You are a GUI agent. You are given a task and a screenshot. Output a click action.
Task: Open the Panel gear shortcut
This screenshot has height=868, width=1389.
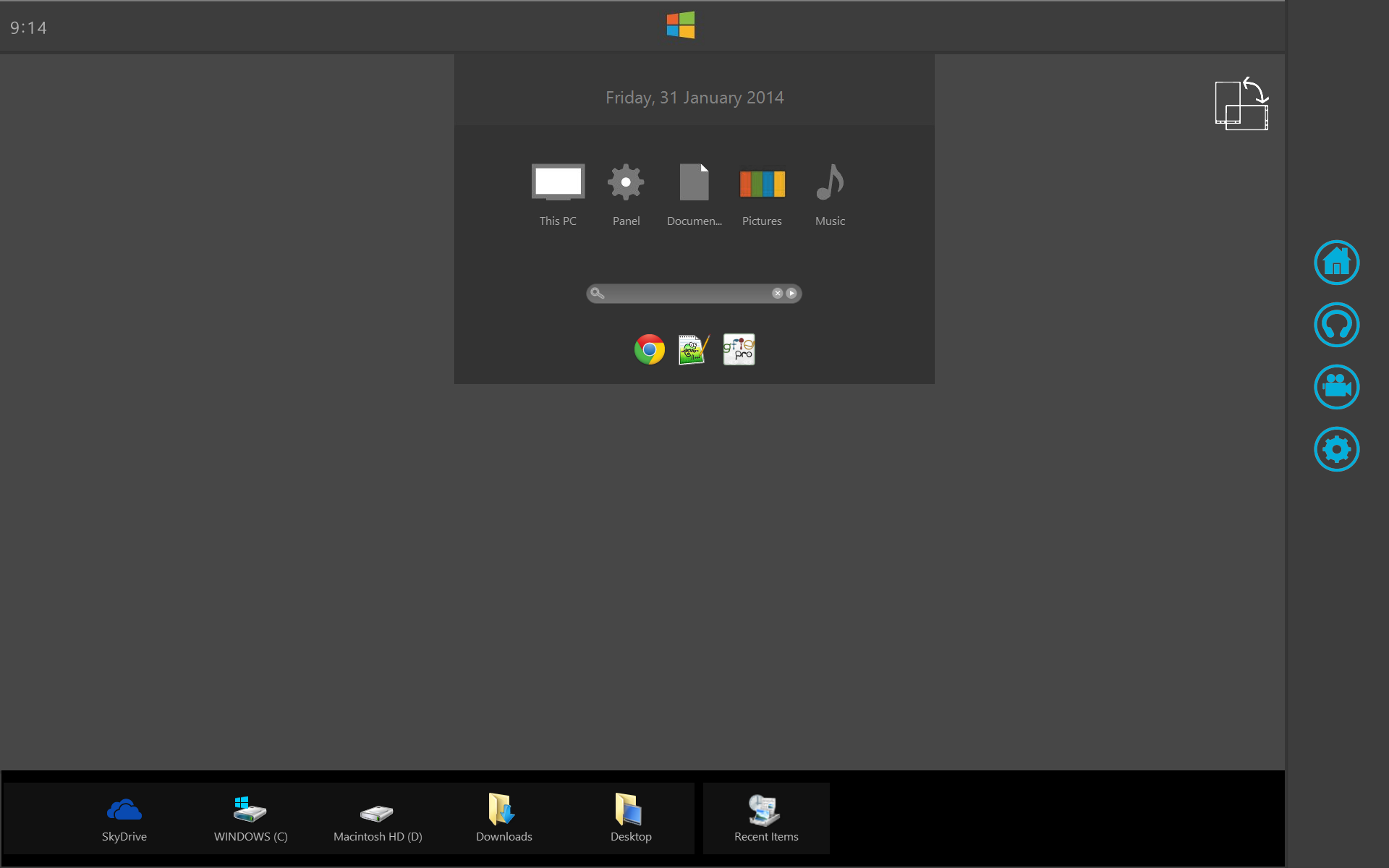pyautogui.click(x=626, y=183)
